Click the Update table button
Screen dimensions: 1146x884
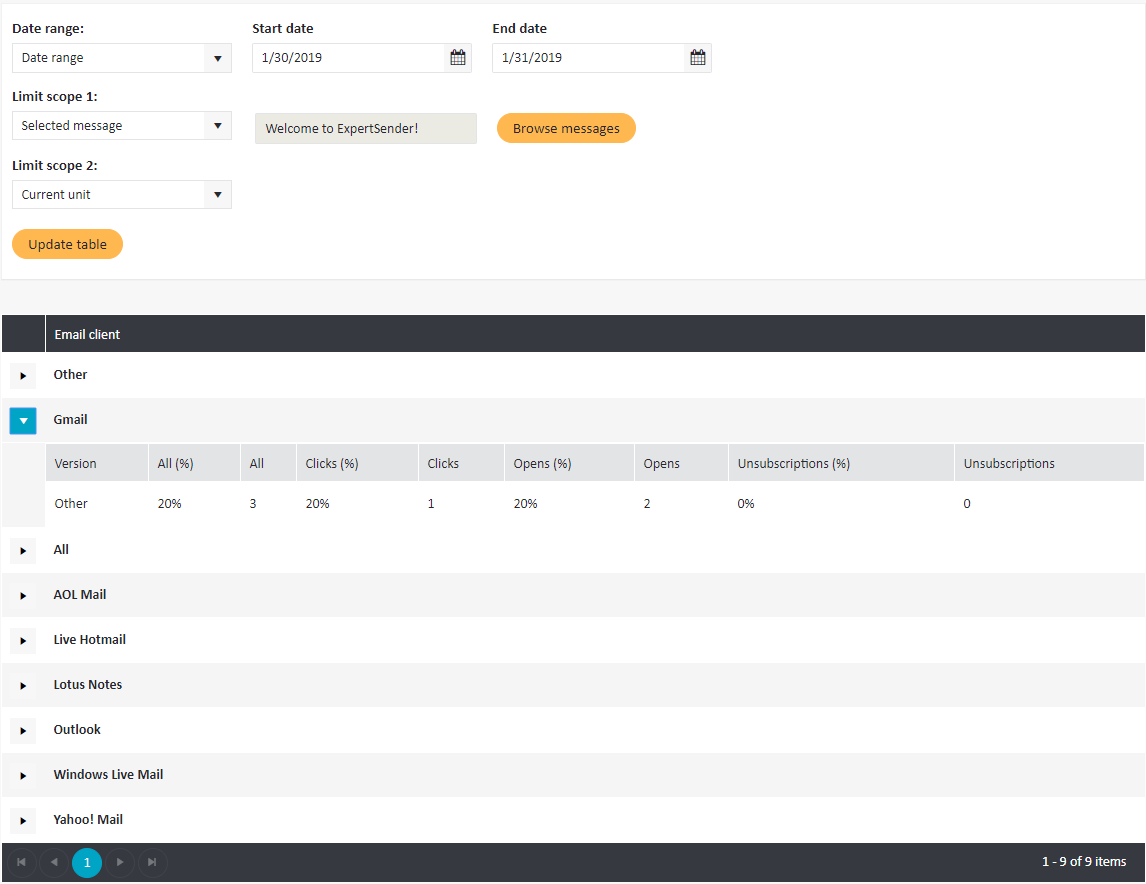click(67, 244)
